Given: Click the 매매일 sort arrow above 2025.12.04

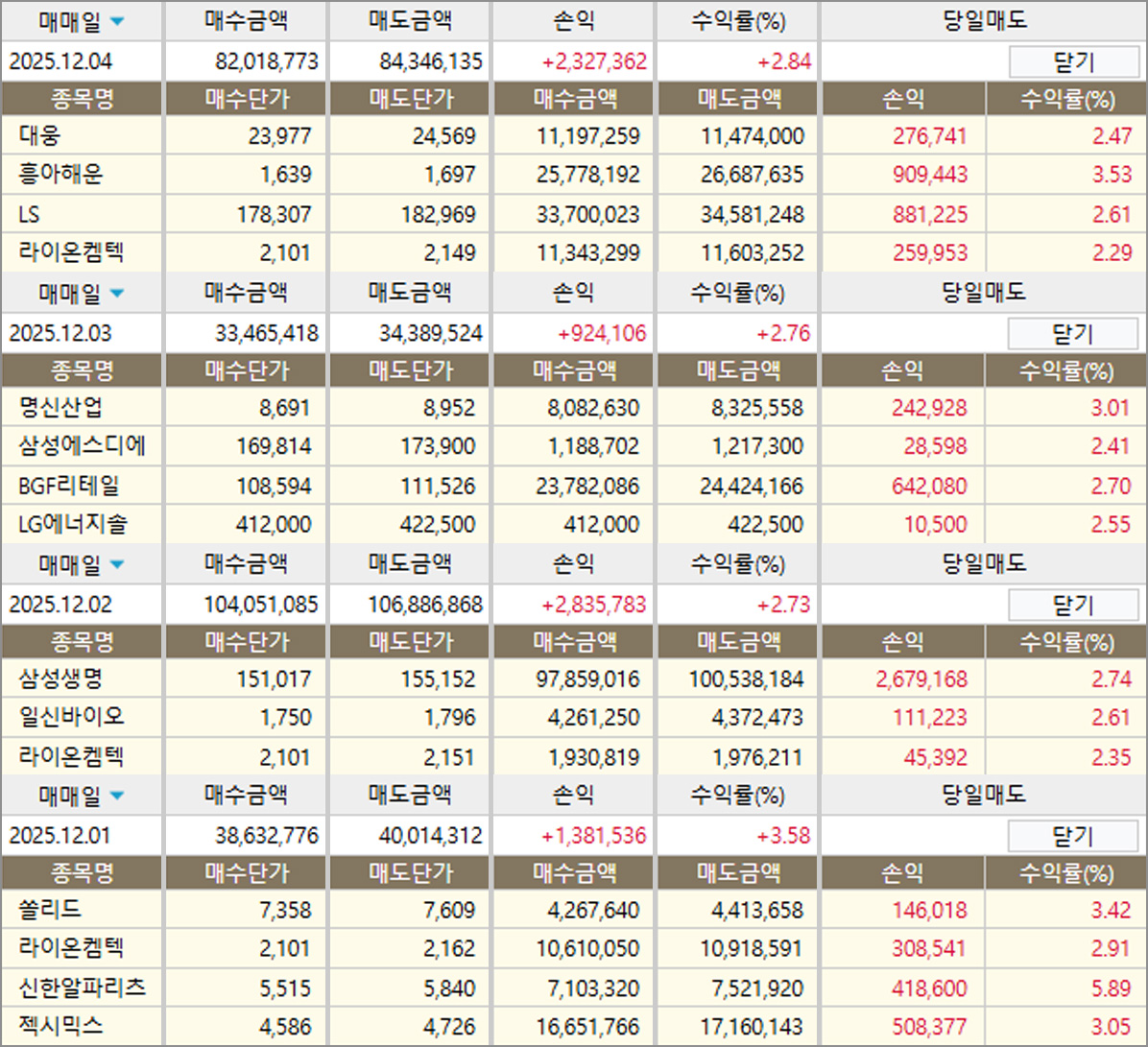Looking at the screenshot, I should tap(117, 21).
